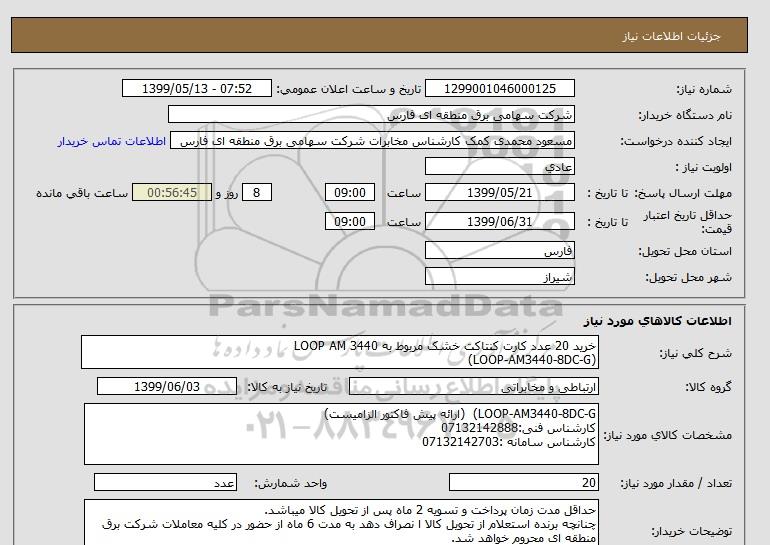Click the price validity time 09:00 field

coord(350,221)
